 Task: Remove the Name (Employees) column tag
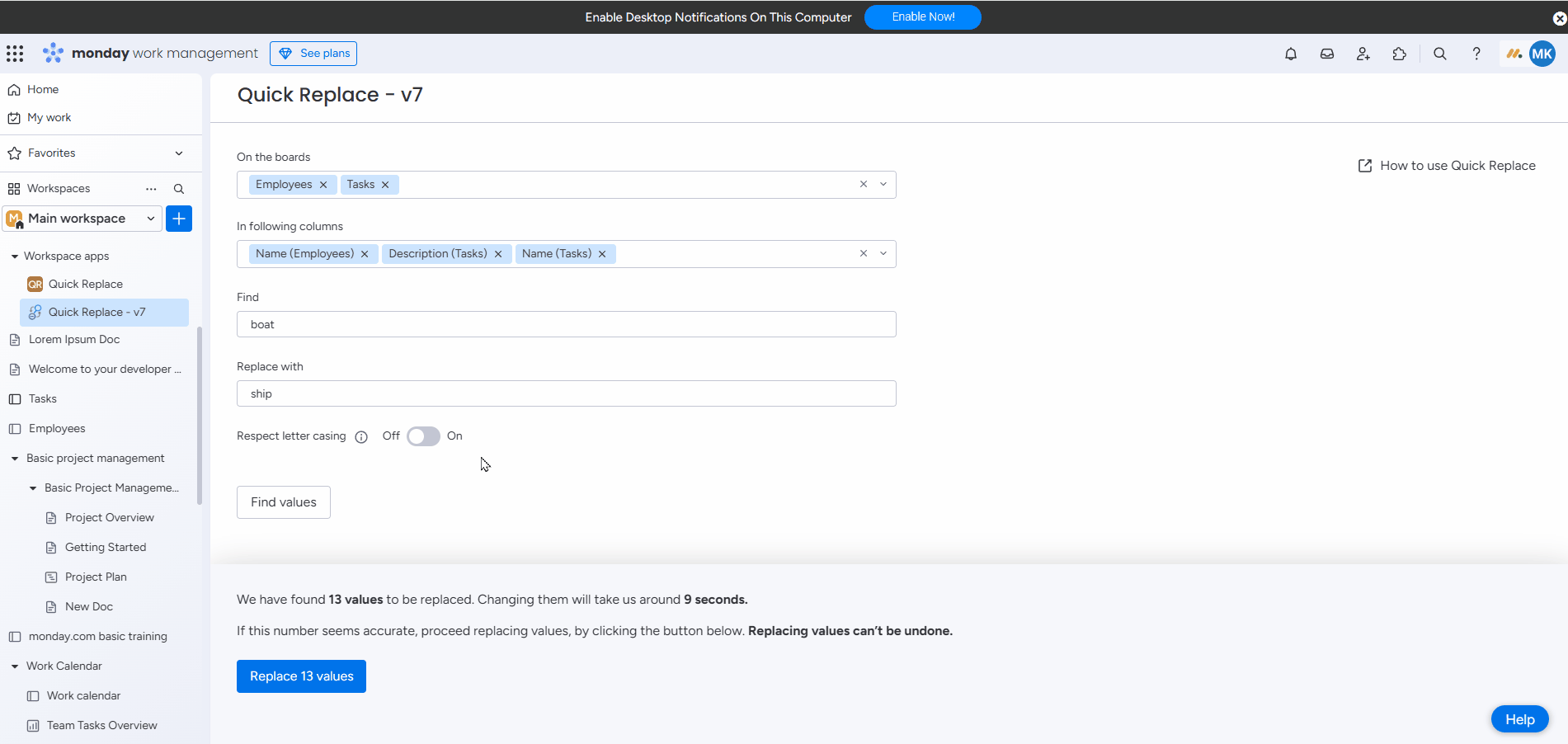point(365,254)
